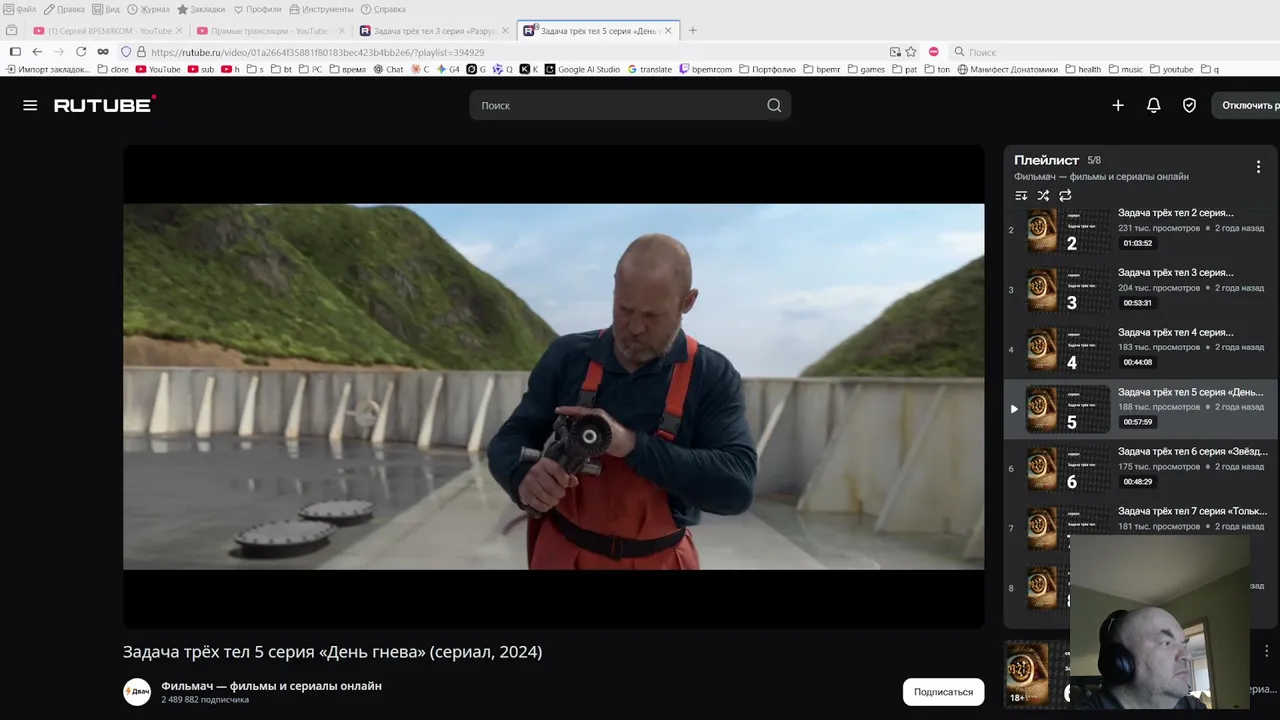Toggle repeat for the playlist
This screenshot has width=1280, height=720.
pyautogui.click(x=1065, y=196)
